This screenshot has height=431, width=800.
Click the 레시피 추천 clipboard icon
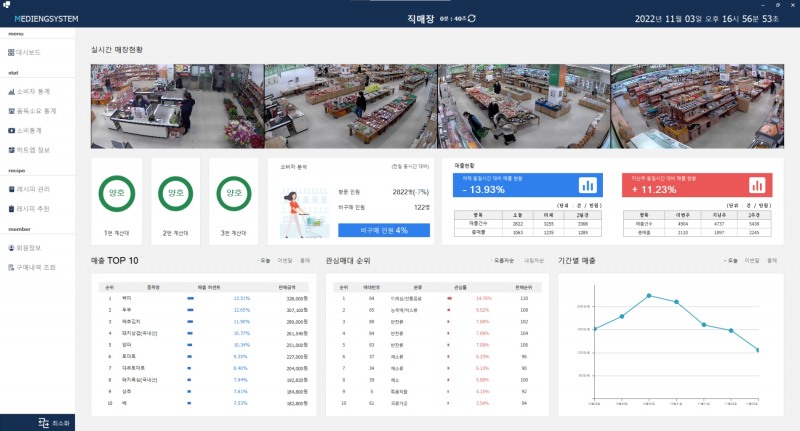(x=11, y=209)
